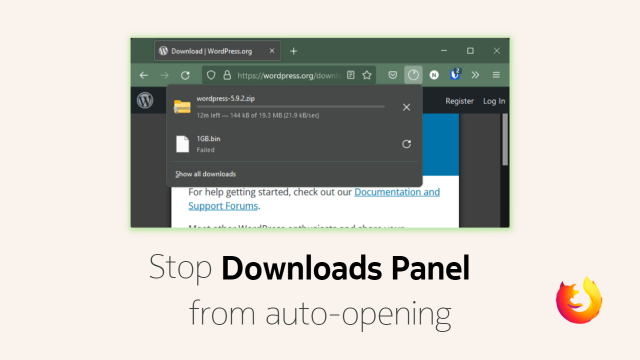
Task: Maximize the Firefox window
Action: 470,51
